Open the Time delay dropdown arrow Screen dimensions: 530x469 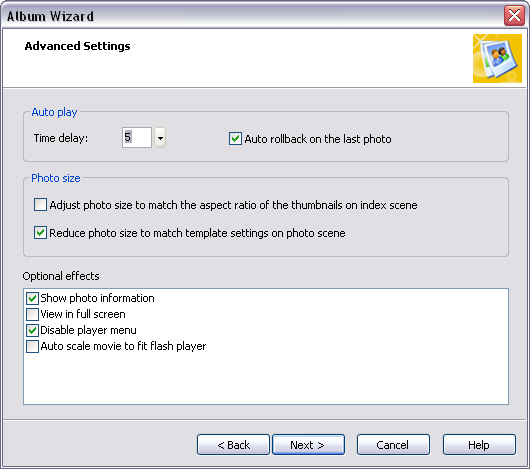tap(160, 138)
